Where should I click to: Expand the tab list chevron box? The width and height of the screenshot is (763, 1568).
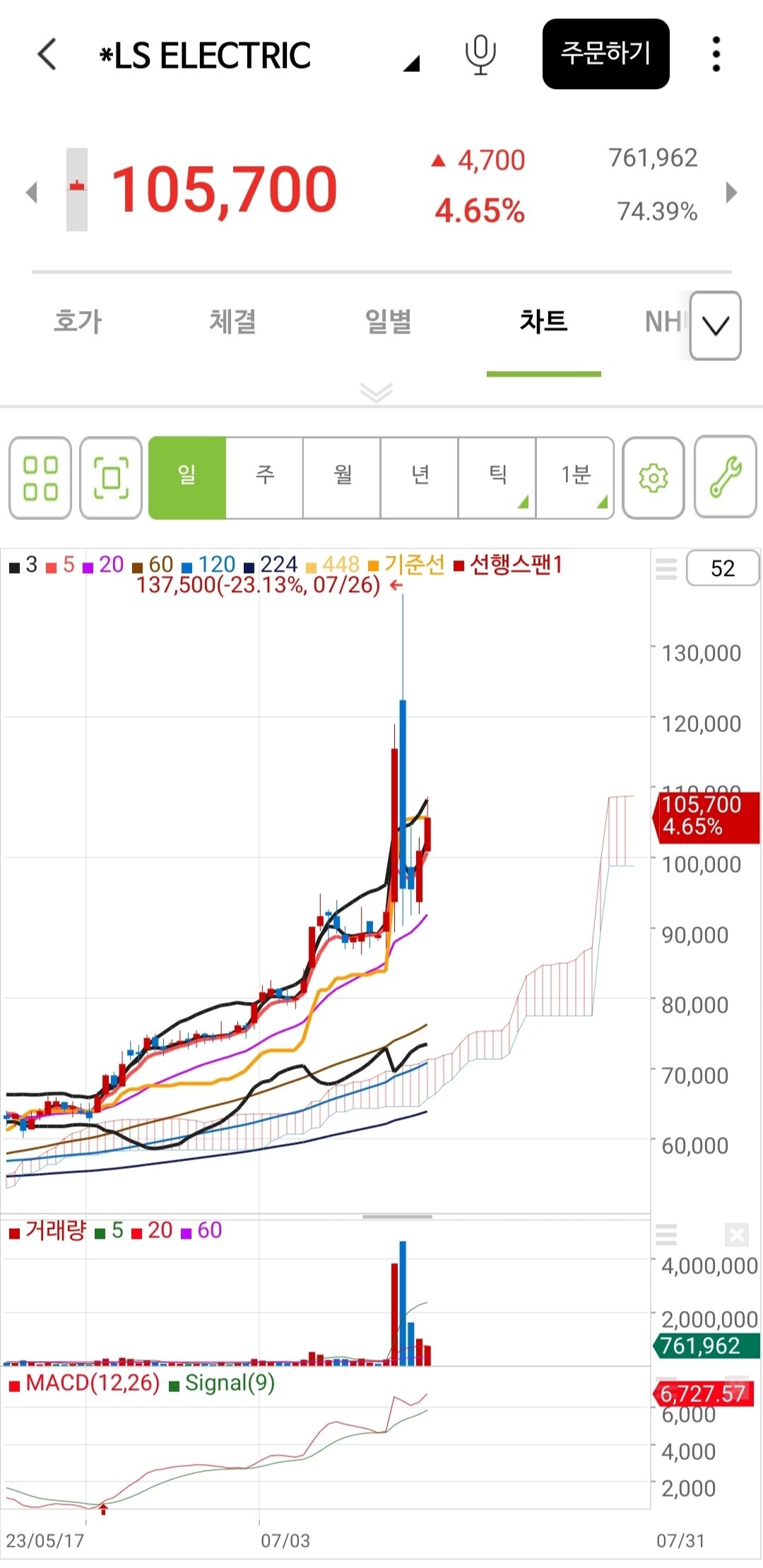715,326
